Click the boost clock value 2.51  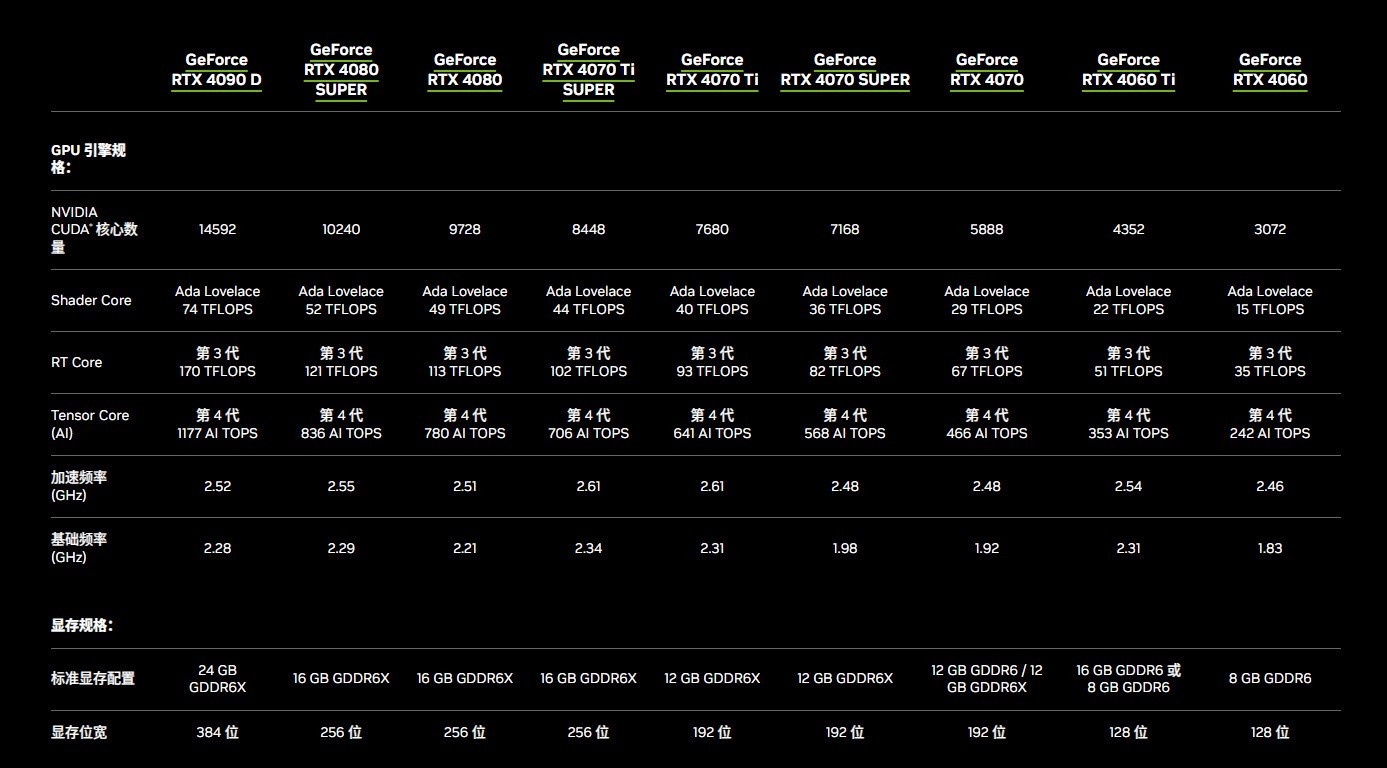pos(465,487)
